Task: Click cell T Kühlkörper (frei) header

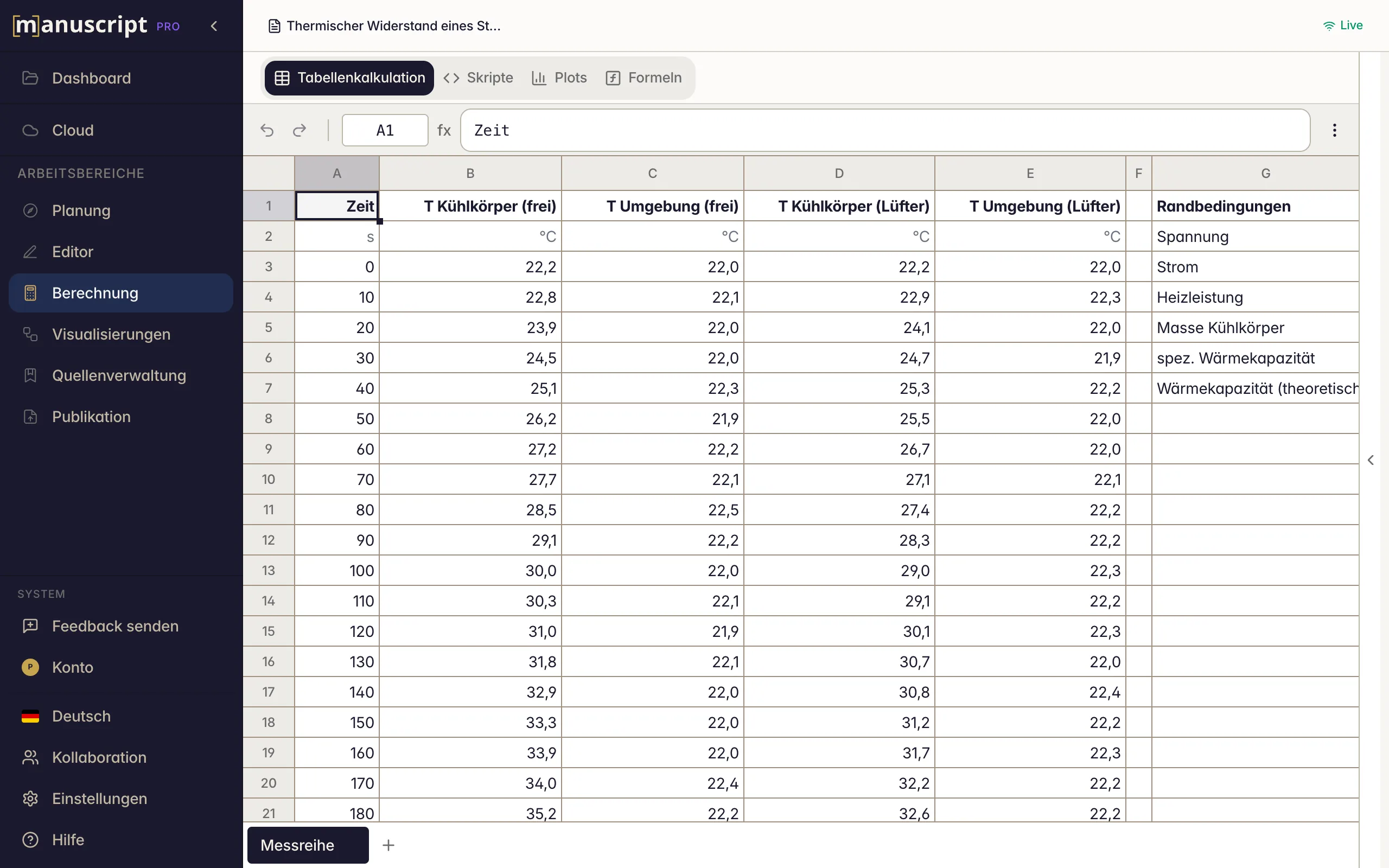Action: click(470, 206)
